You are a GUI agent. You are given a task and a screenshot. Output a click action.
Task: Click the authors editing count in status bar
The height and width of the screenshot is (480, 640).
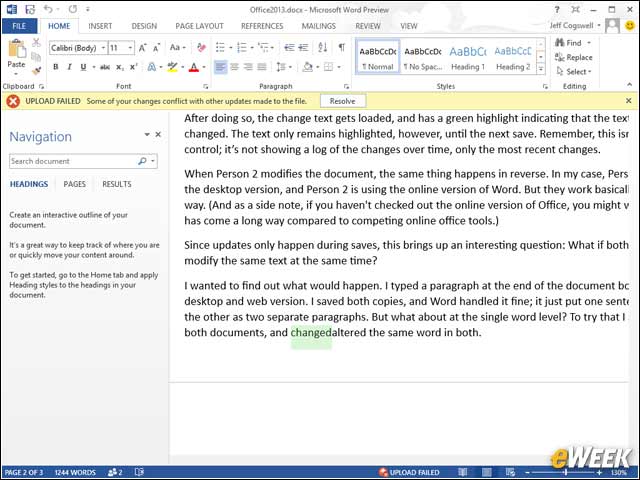115,472
